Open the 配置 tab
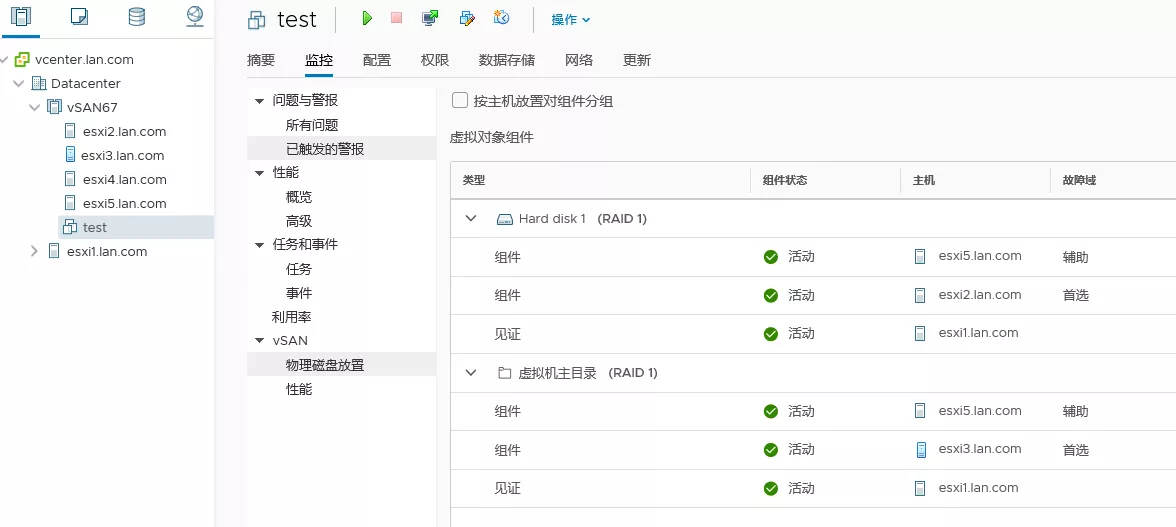The height and width of the screenshot is (527, 1176). click(377, 60)
